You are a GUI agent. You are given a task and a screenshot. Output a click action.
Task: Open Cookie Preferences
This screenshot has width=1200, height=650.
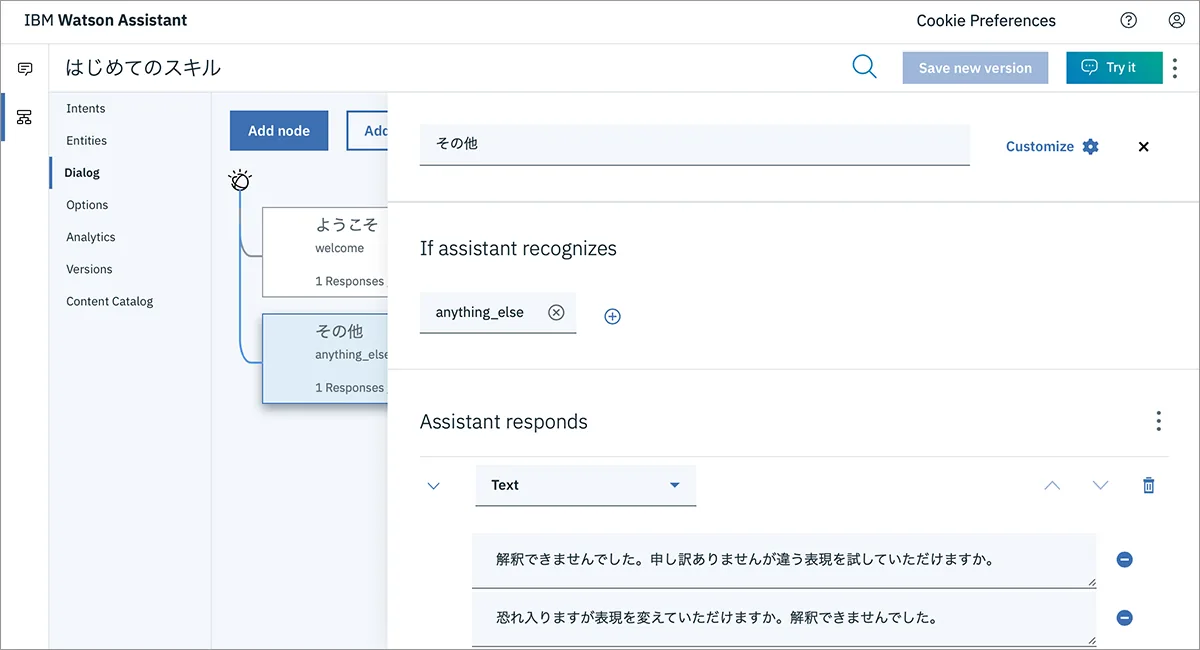point(986,20)
